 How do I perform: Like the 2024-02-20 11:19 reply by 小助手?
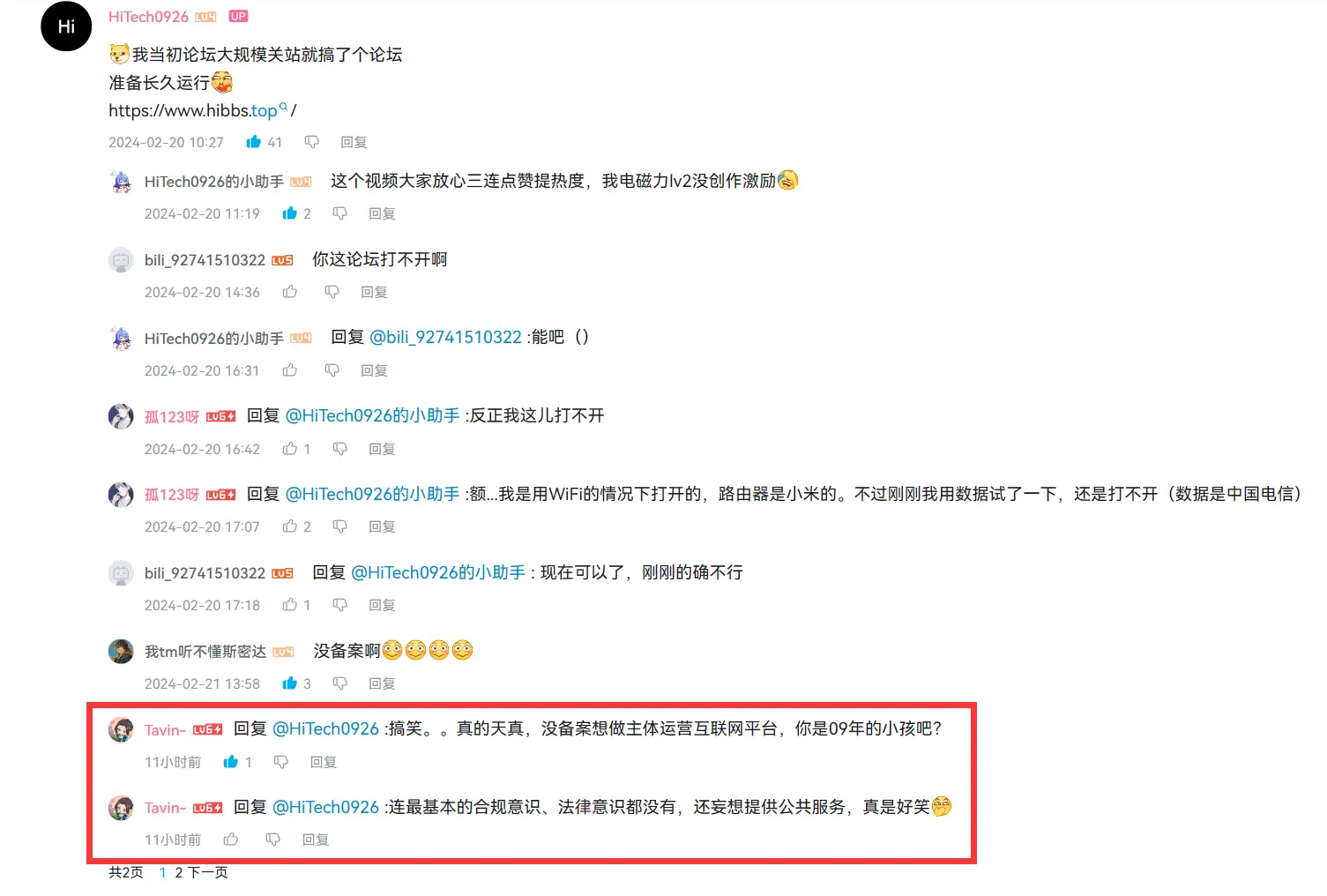(x=290, y=213)
